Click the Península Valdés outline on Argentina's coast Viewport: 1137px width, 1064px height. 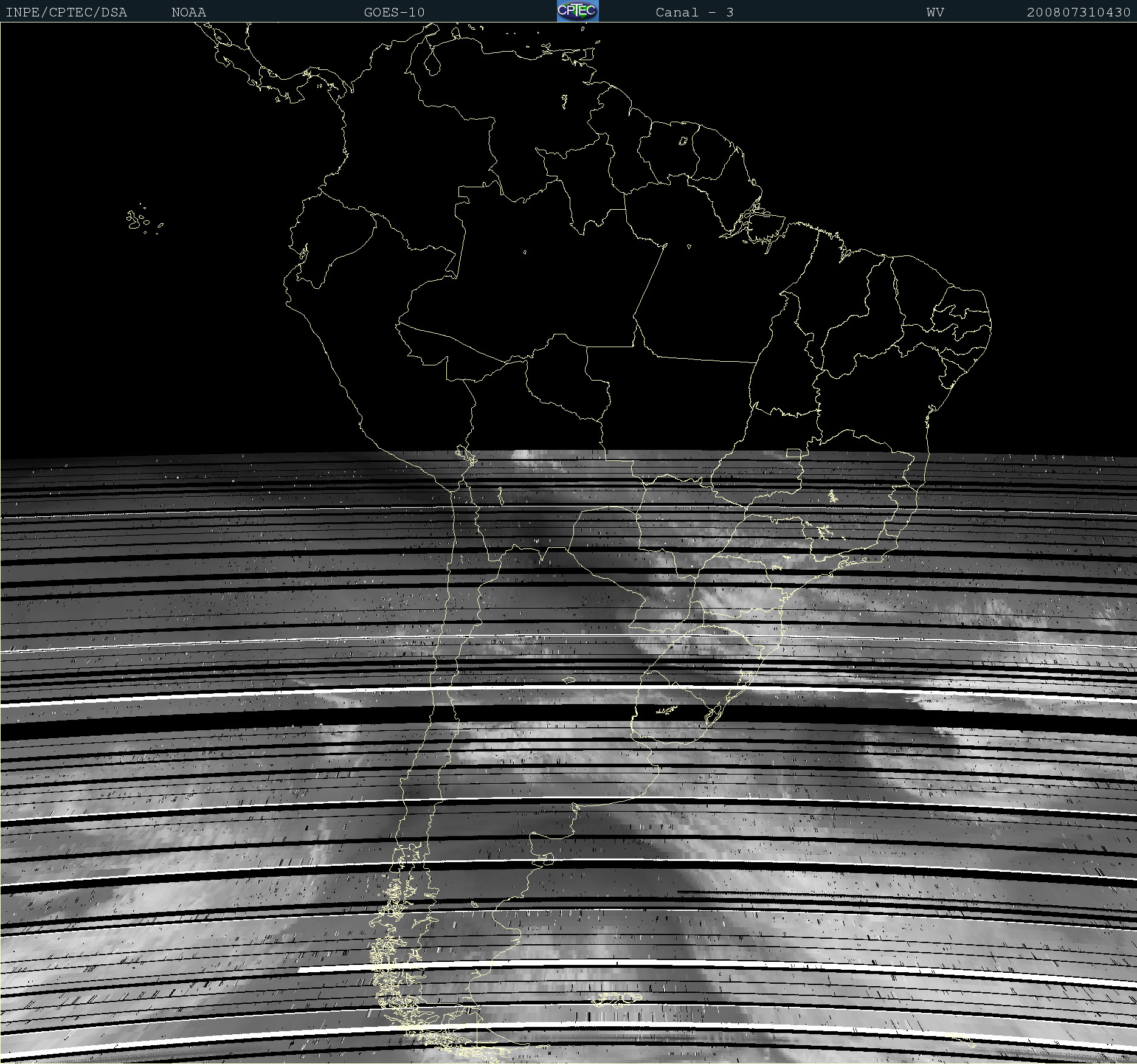[x=547, y=859]
